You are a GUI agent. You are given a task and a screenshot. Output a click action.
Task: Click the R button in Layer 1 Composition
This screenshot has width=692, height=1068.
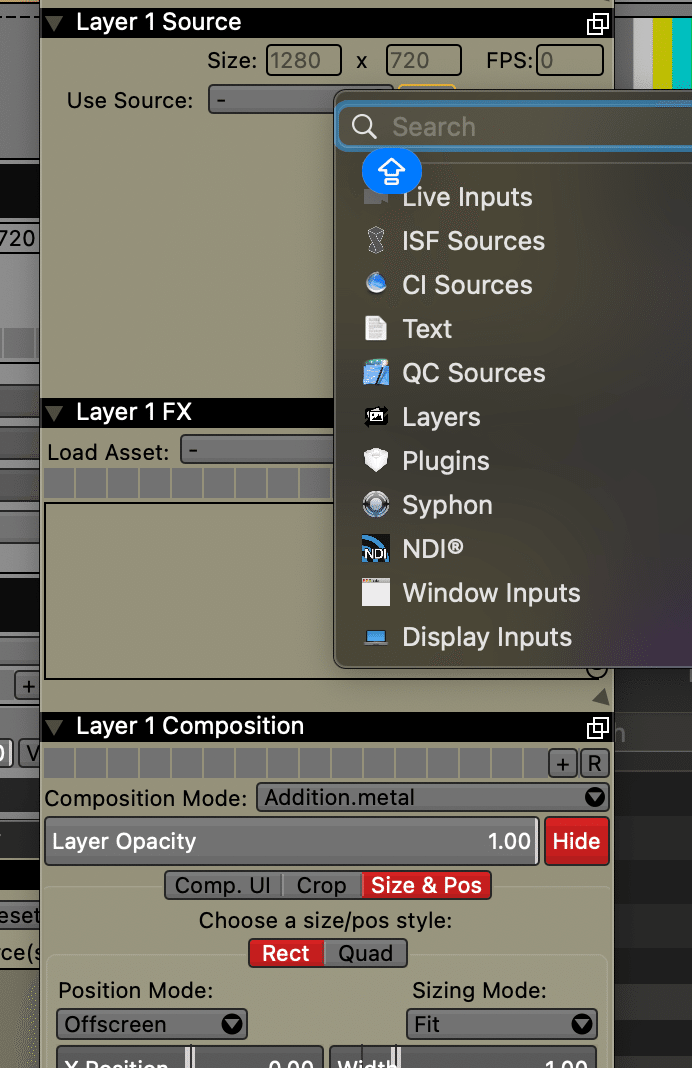click(x=595, y=762)
